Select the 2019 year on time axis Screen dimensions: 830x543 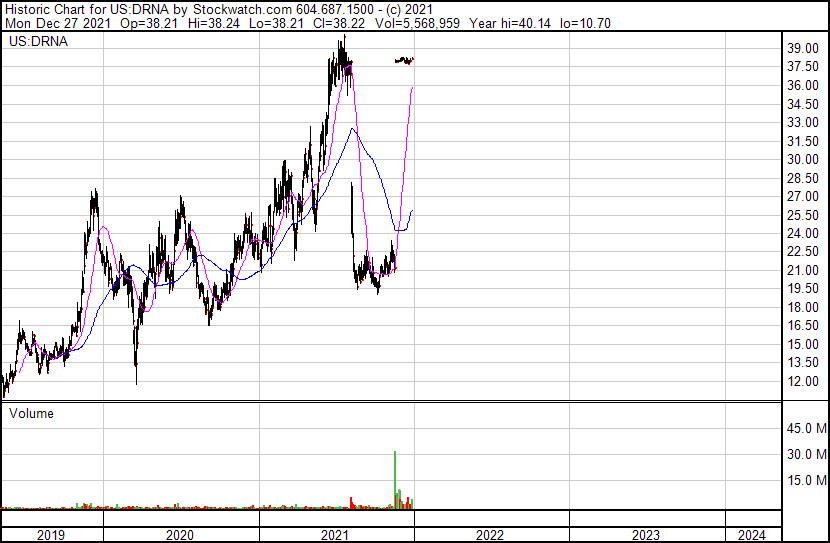pos(50,535)
